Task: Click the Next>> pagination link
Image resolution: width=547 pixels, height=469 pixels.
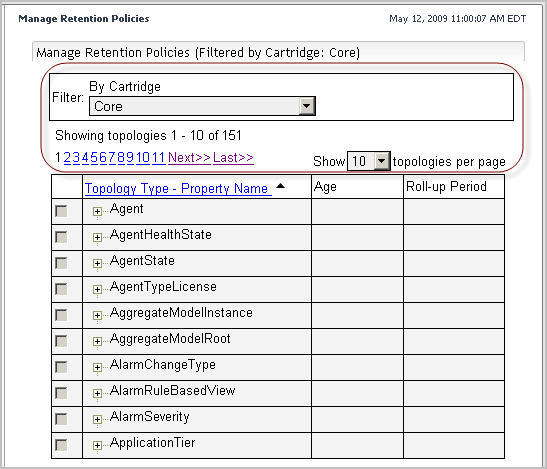Action: coord(189,158)
